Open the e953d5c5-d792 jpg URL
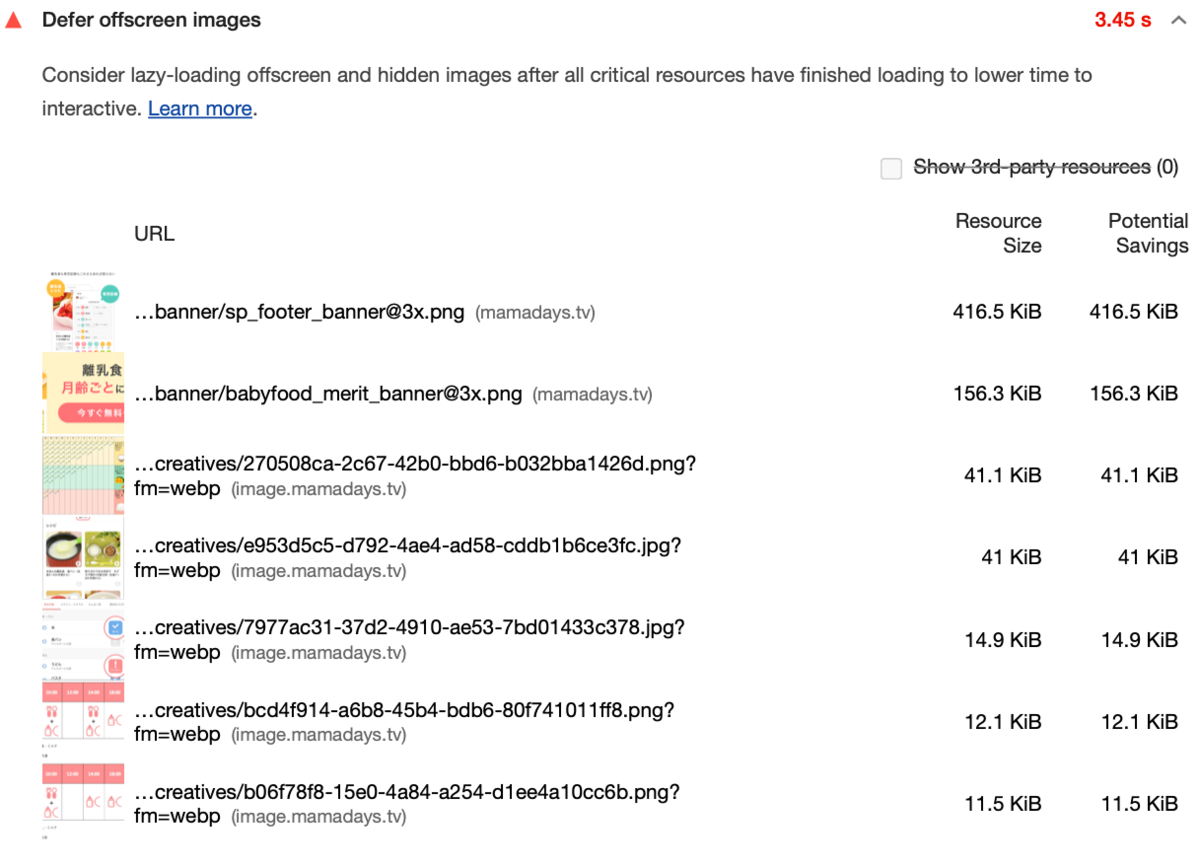The height and width of the screenshot is (867, 1200). click(408, 558)
